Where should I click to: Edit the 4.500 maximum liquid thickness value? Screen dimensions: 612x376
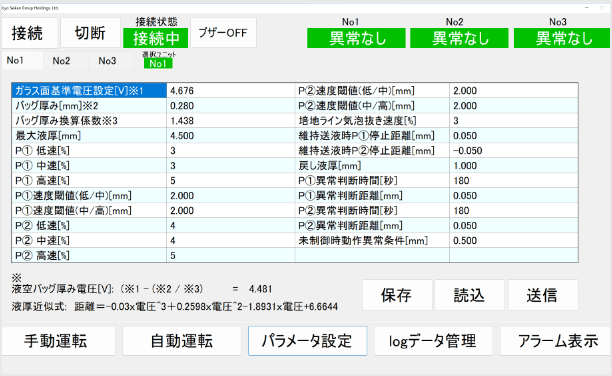(x=231, y=135)
